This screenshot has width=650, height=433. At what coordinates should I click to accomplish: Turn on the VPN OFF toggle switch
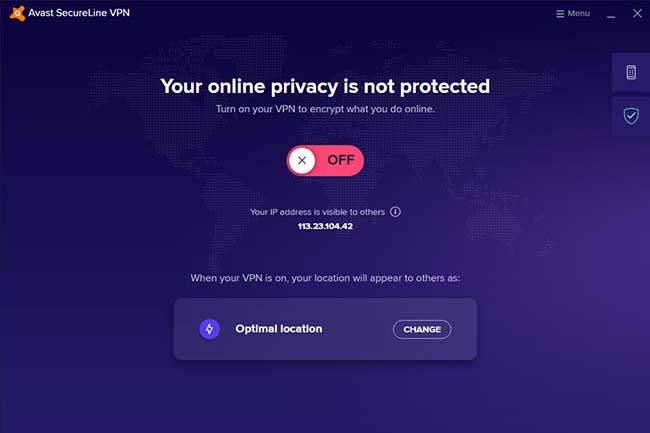(325, 160)
